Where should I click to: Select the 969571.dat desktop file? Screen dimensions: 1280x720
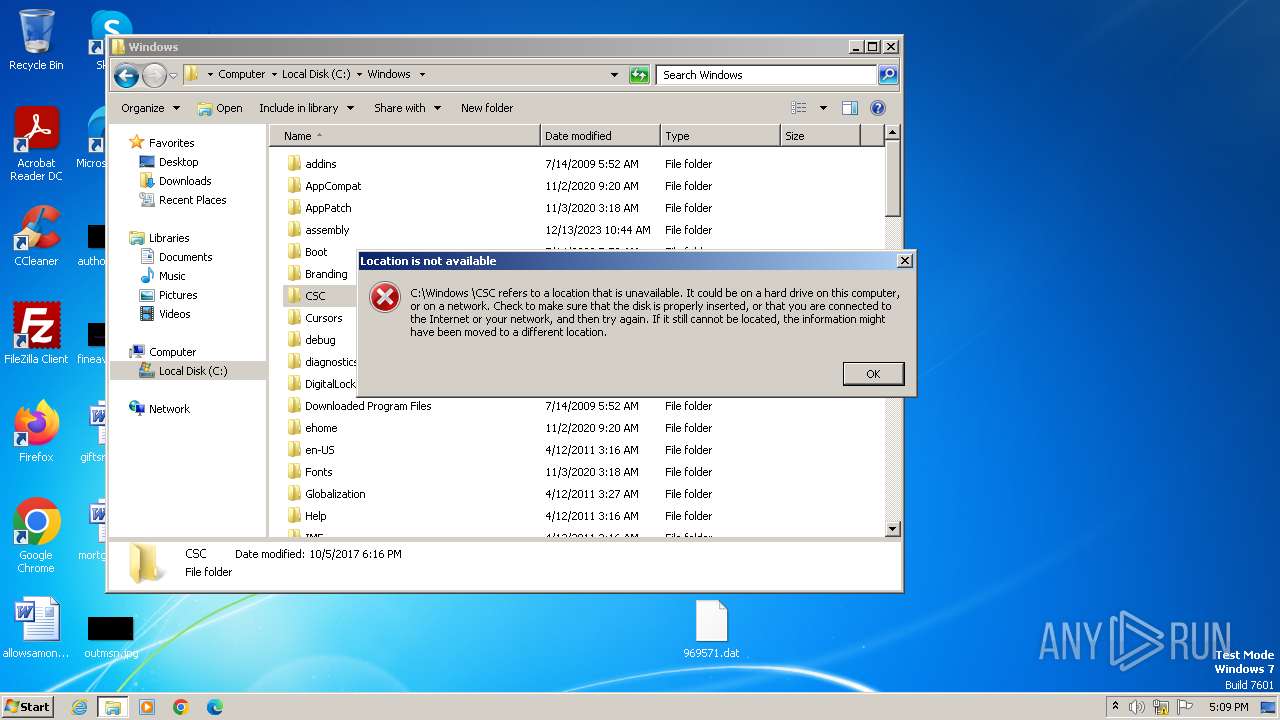pos(711,630)
